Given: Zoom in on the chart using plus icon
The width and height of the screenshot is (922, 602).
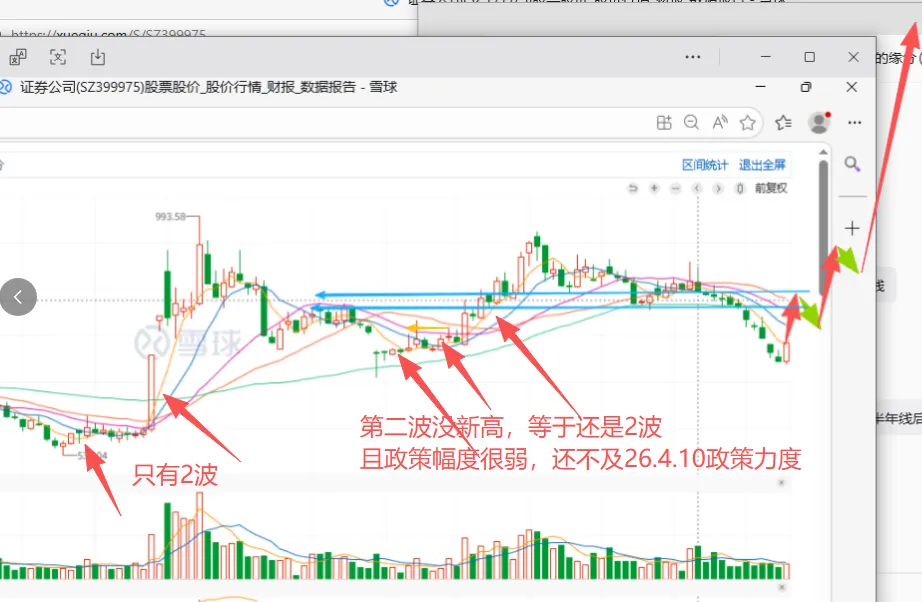Looking at the screenshot, I should point(654,188).
